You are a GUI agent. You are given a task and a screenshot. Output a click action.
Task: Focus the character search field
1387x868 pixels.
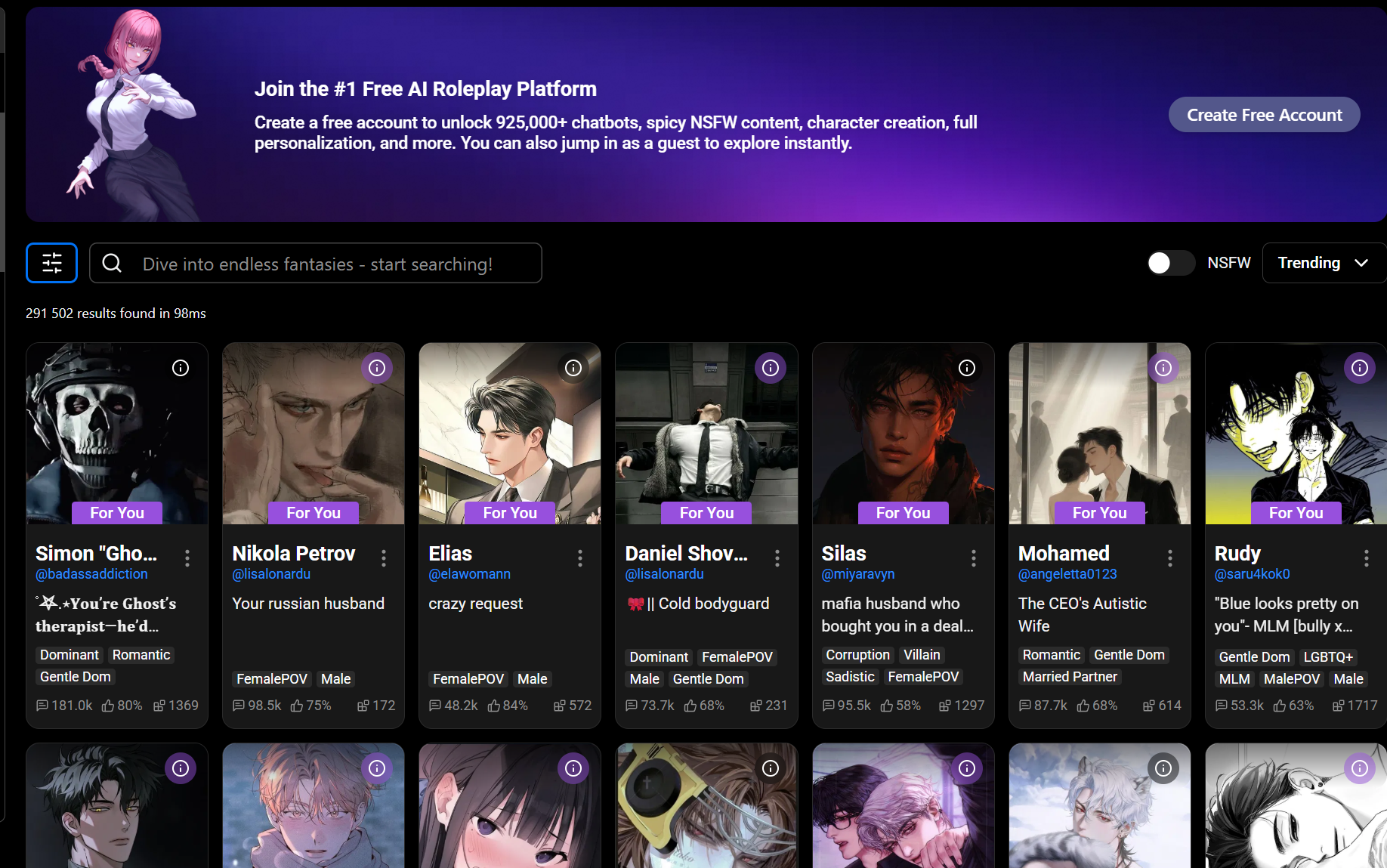(x=316, y=263)
